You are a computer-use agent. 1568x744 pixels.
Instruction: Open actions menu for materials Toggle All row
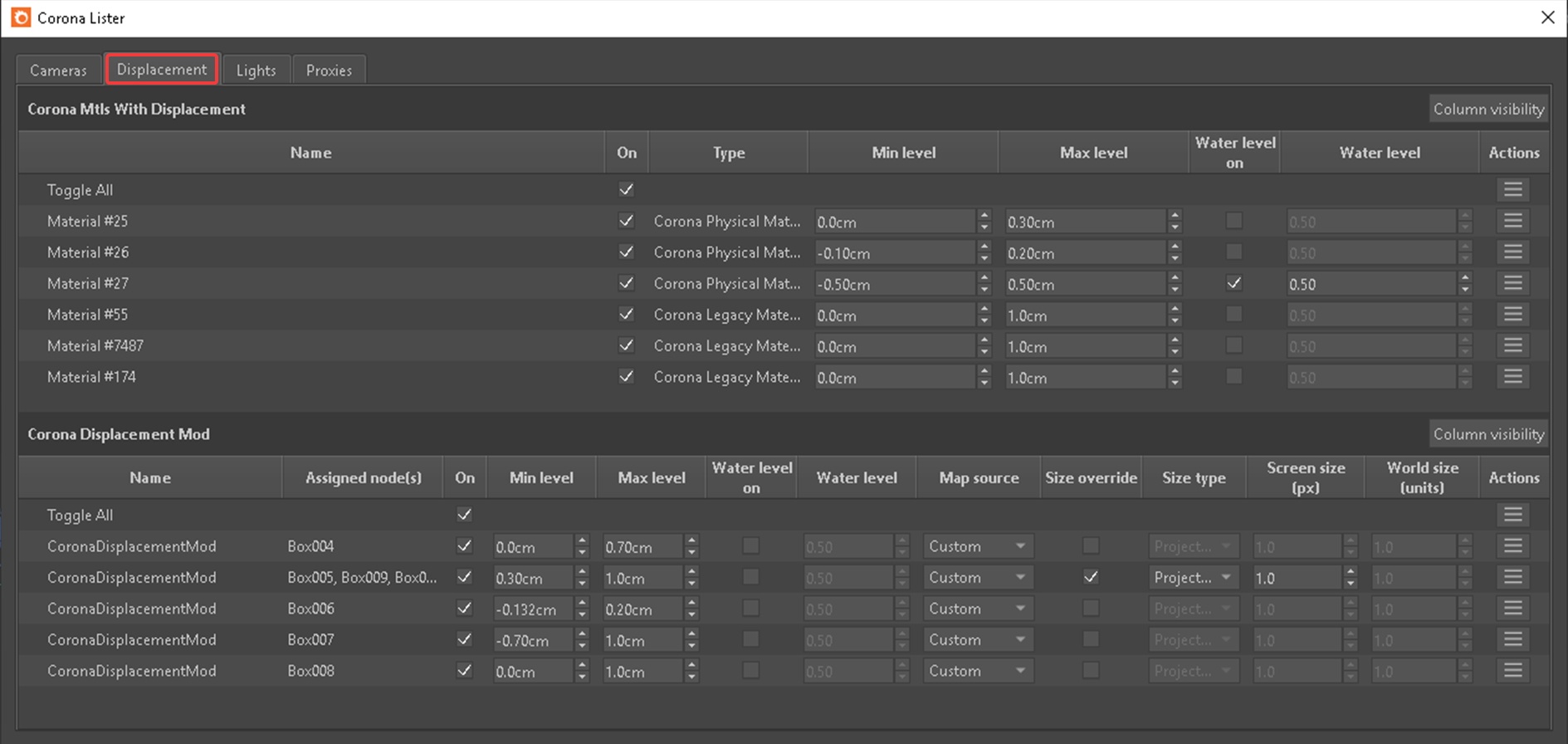click(x=1512, y=190)
